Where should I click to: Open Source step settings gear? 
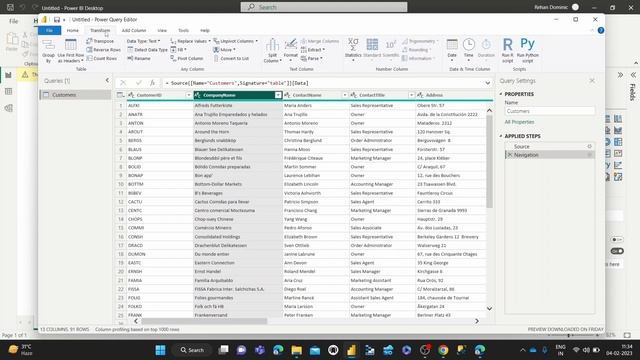click(x=589, y=146)
